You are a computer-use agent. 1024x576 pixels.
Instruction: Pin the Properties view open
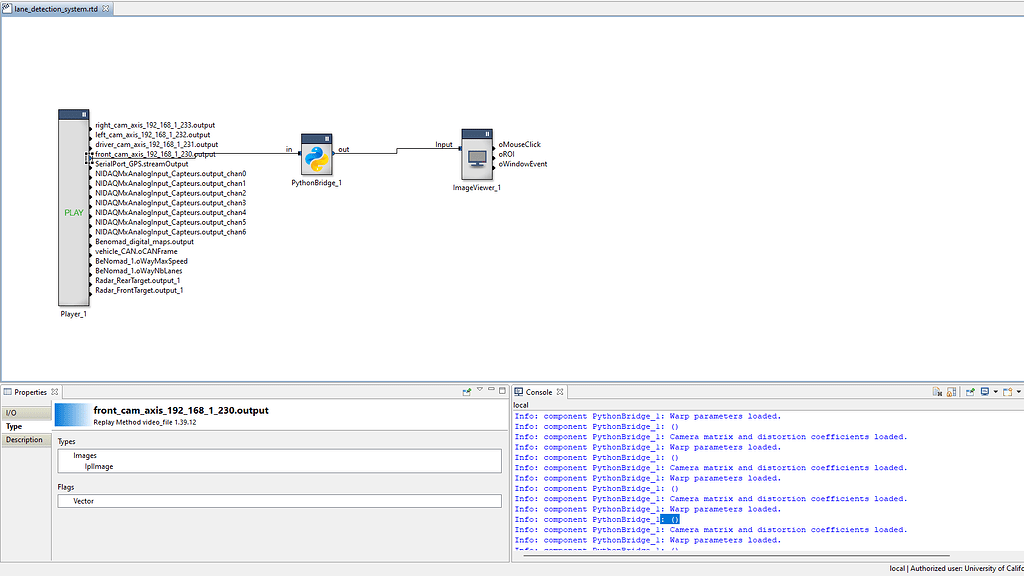466,391
